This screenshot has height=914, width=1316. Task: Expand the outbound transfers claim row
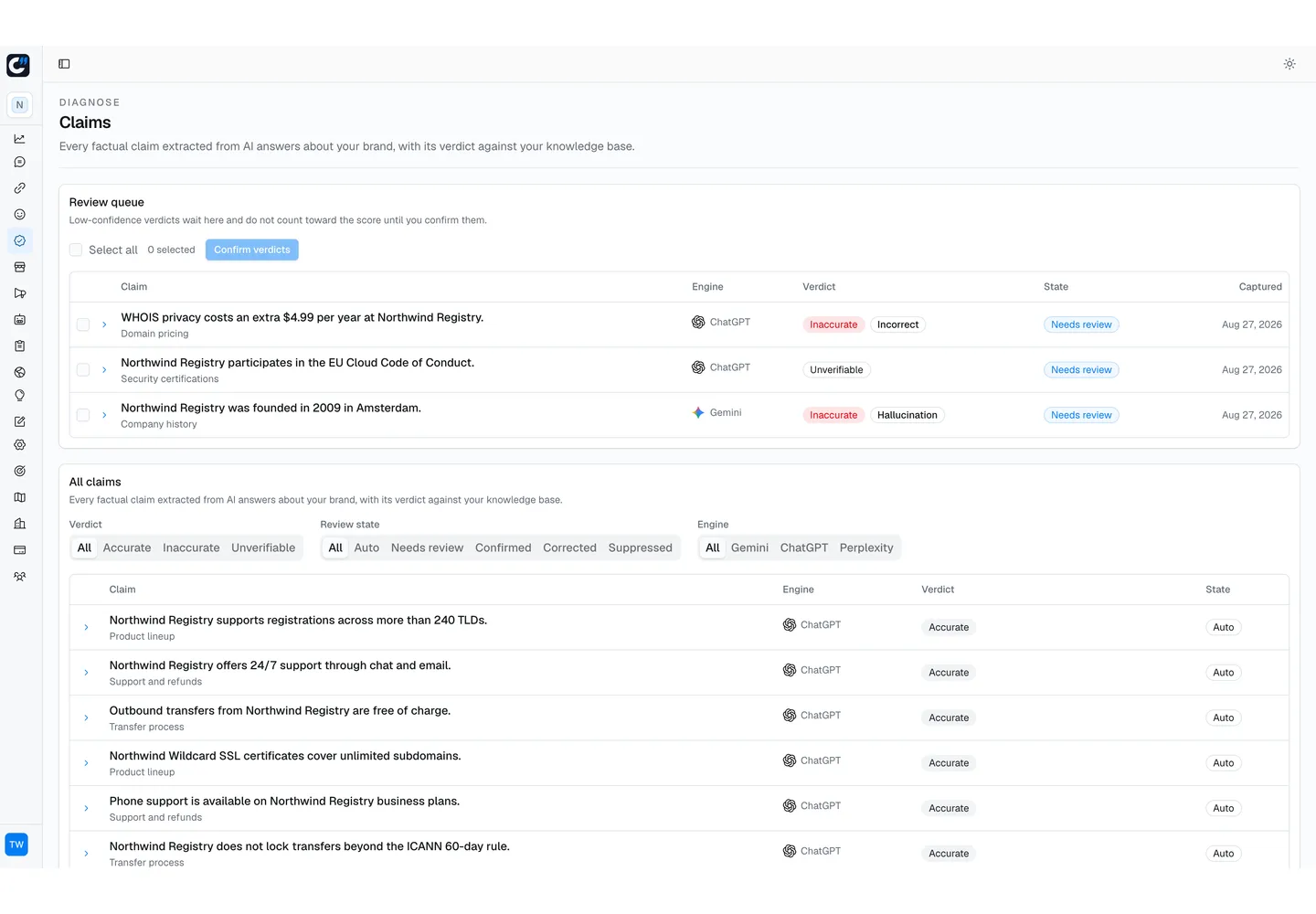(x=87, y=718)
